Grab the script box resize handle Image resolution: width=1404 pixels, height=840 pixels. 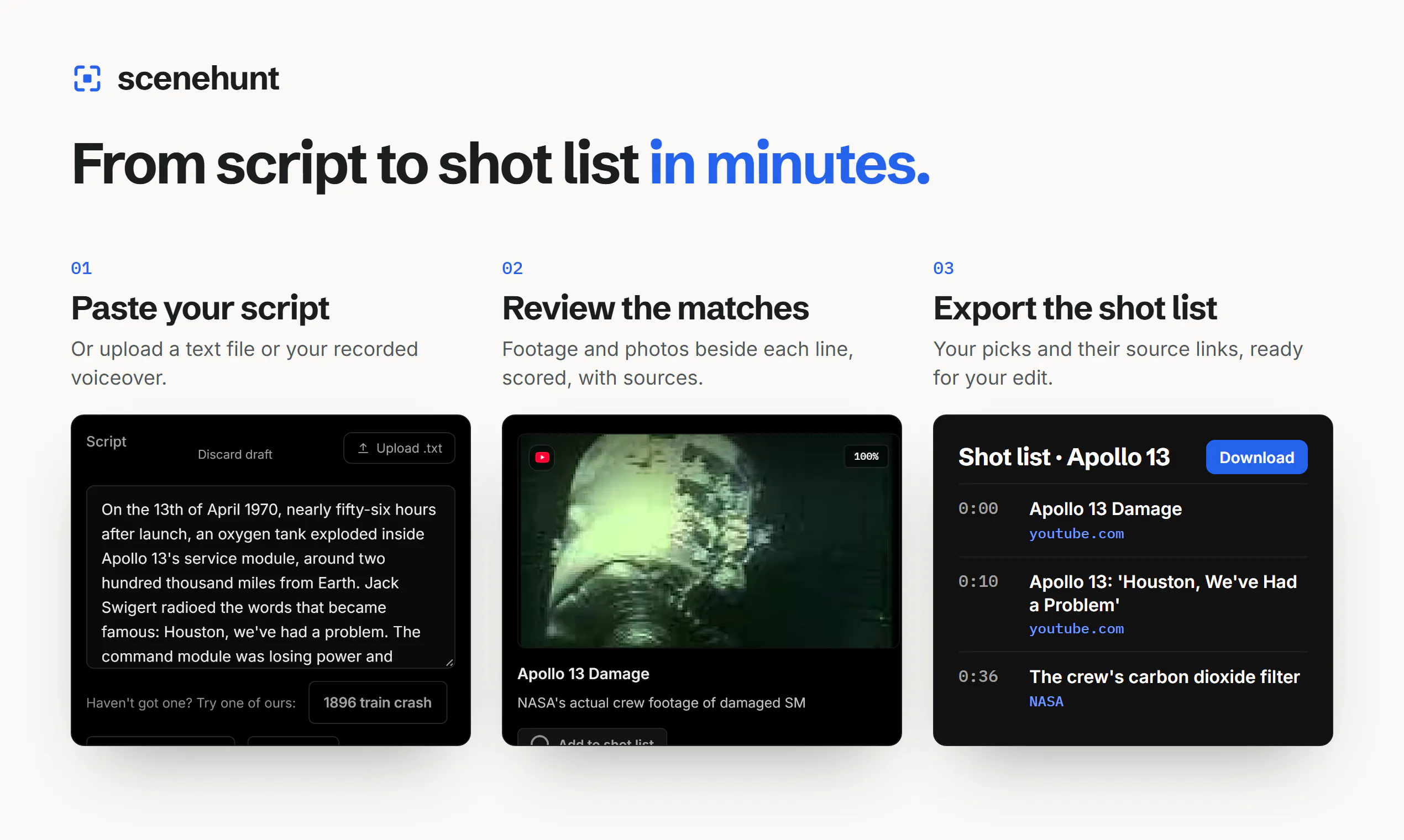(449, 662)
